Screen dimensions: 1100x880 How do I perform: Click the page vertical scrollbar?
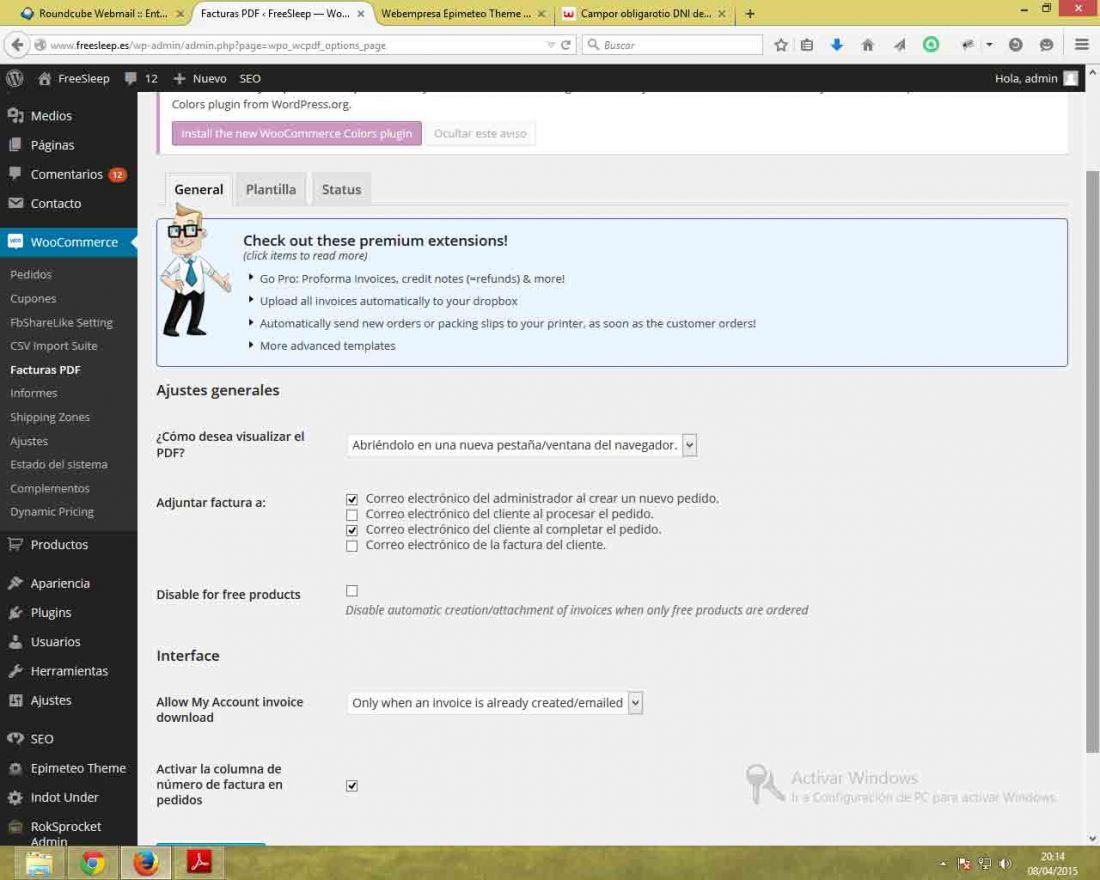click(x=1092, y=460)
